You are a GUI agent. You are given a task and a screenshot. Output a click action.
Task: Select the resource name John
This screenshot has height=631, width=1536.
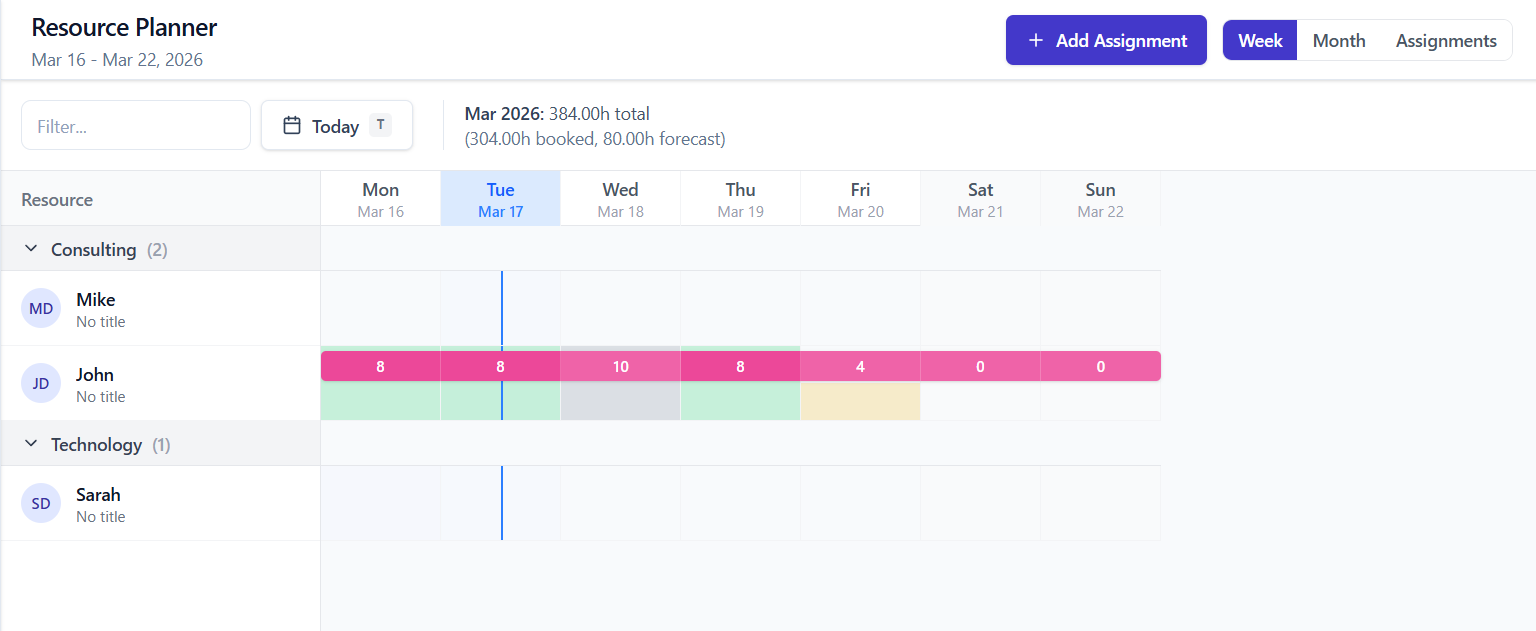pyautogui.click(x=95, y=374)
